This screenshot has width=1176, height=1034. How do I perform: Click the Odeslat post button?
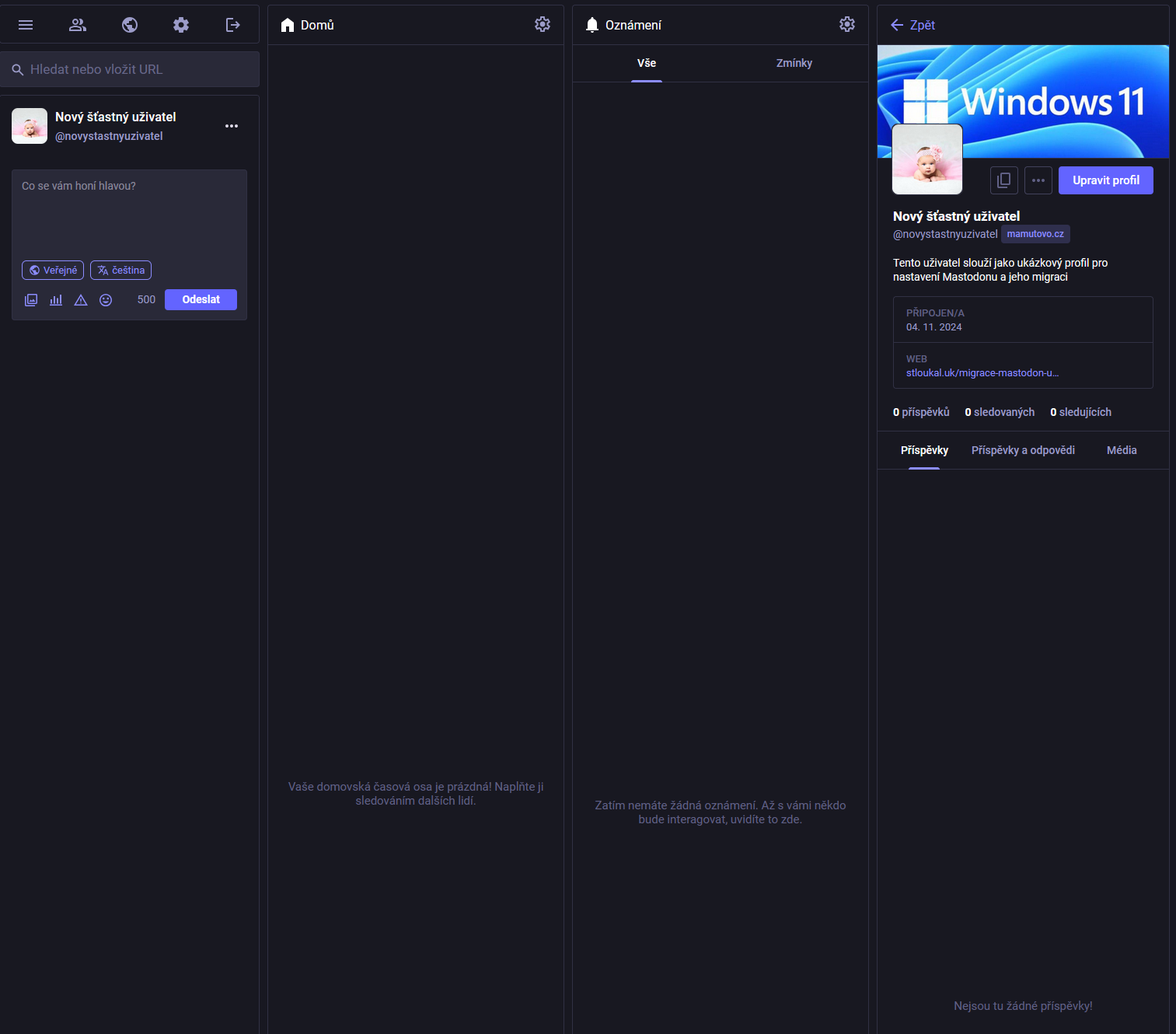(201, 300)
